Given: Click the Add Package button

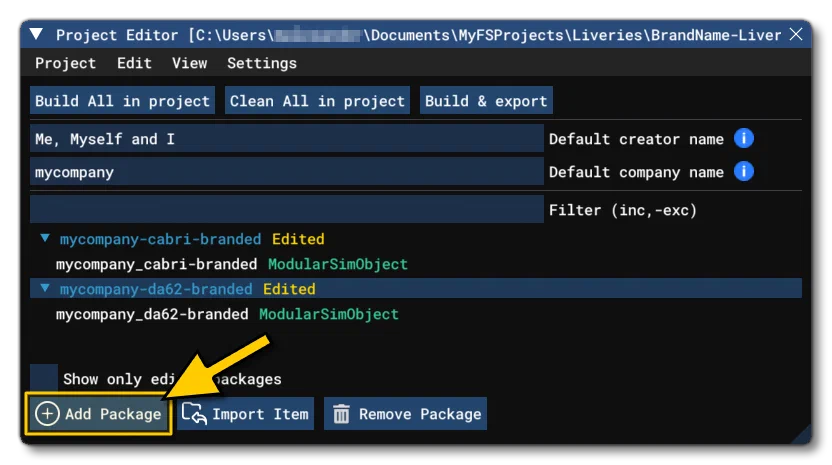Looking at the screenshot, I should point(98,414).
